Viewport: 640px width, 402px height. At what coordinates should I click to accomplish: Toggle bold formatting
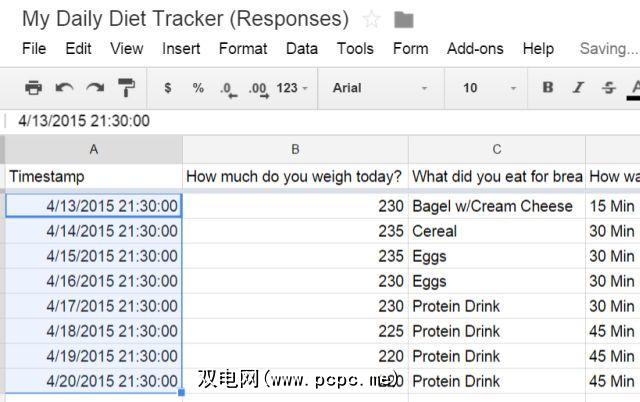point(548,88)
